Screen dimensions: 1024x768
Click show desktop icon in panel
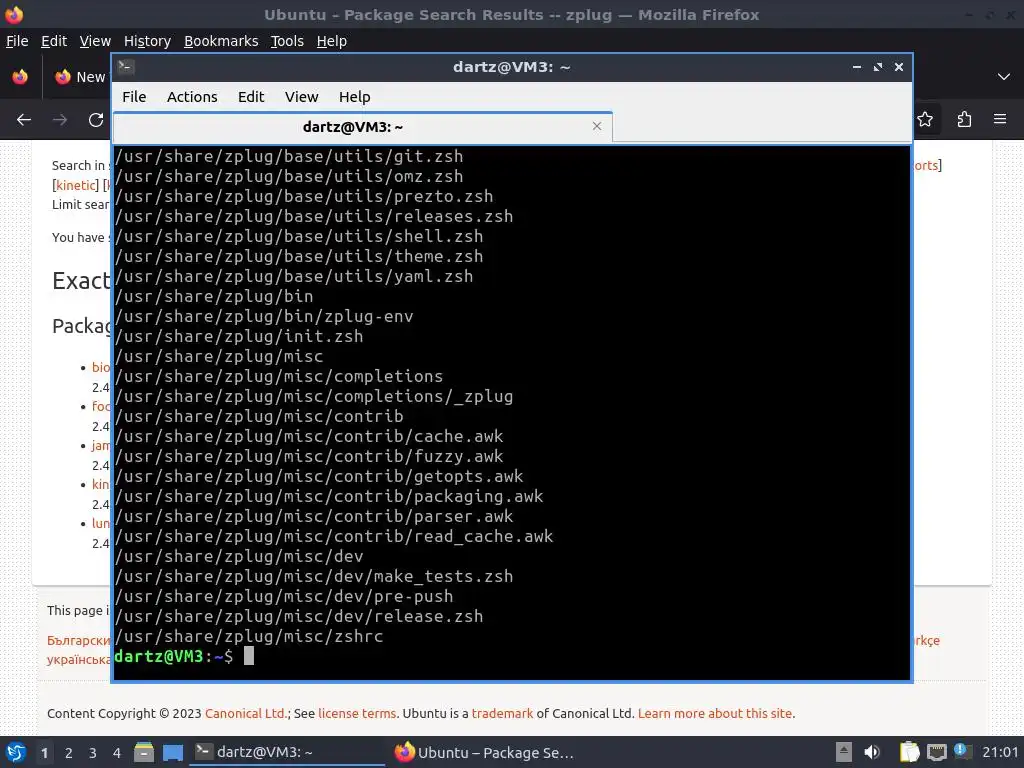tap(173, 752)
